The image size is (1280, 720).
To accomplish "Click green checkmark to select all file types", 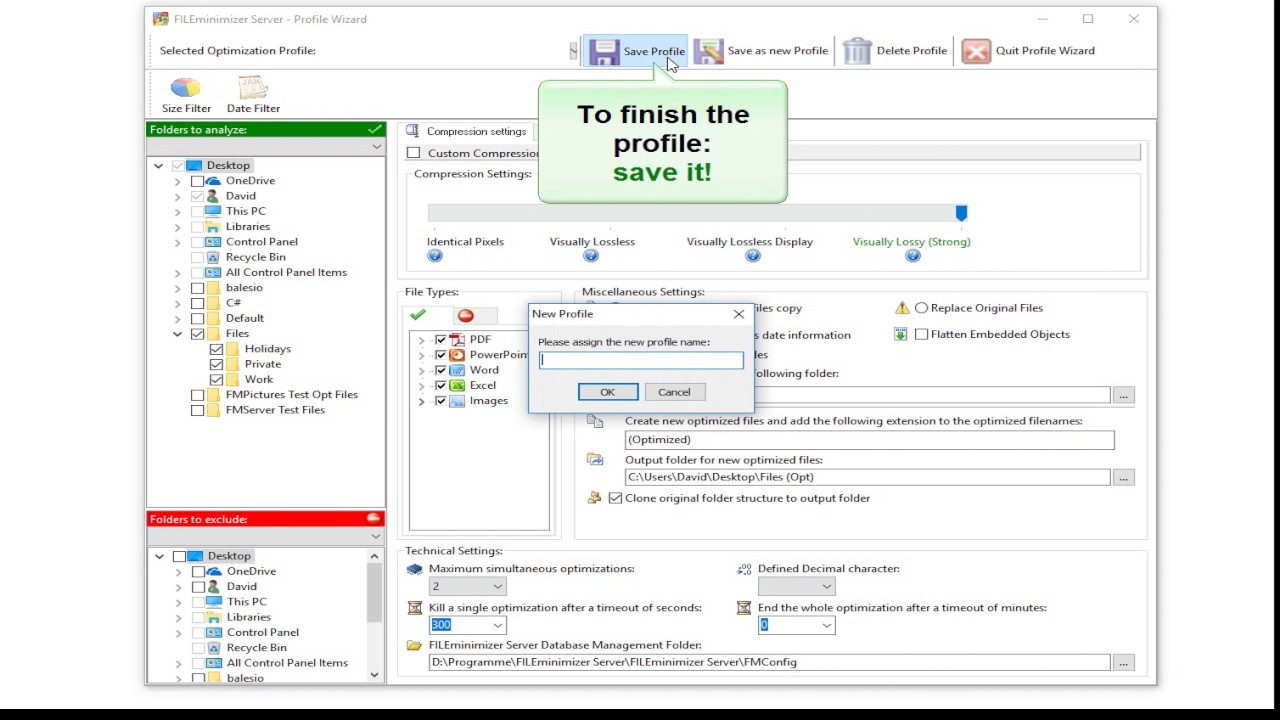I will coord(418,315).
